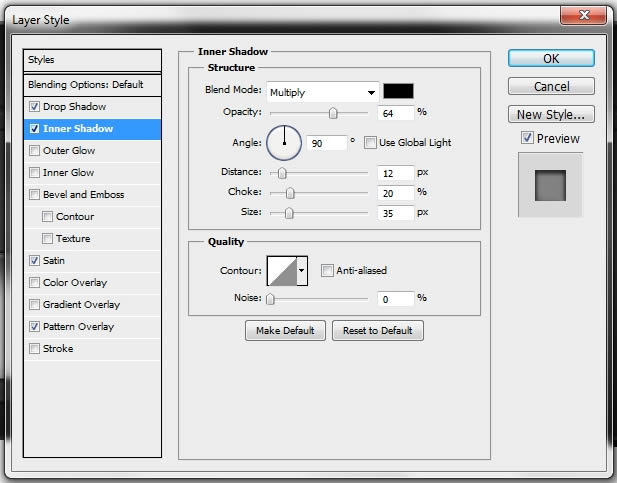Image resolution: width=617 pixels, height=483 pixels.
Task: Click the Size value field
Action: coord(396,213)
